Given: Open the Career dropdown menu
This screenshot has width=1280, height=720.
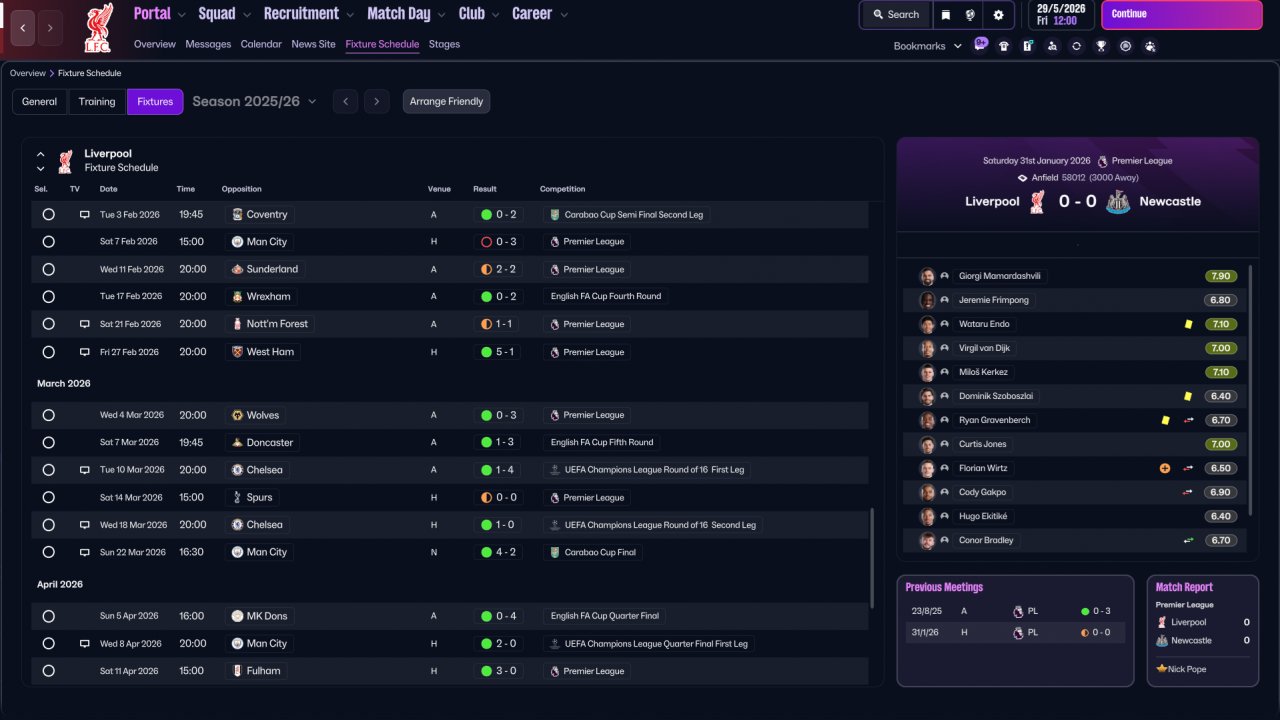Looking at the screenshot, I should pos(540,14).
